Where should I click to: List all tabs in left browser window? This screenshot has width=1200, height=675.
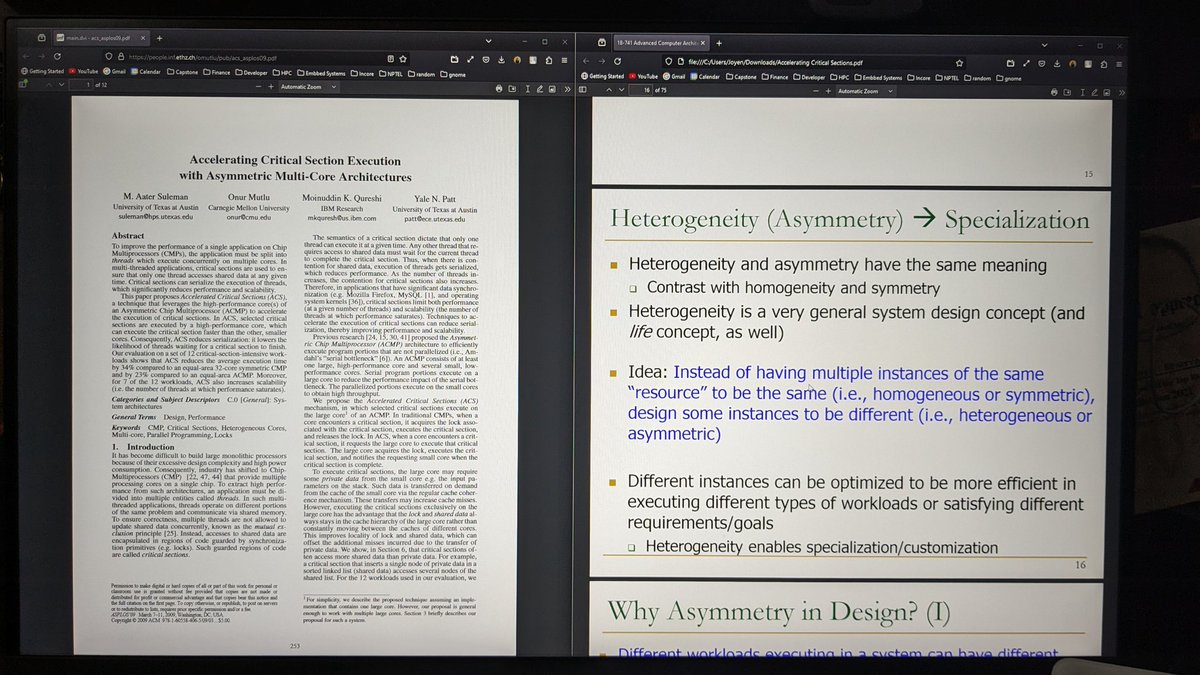(488, 40)
